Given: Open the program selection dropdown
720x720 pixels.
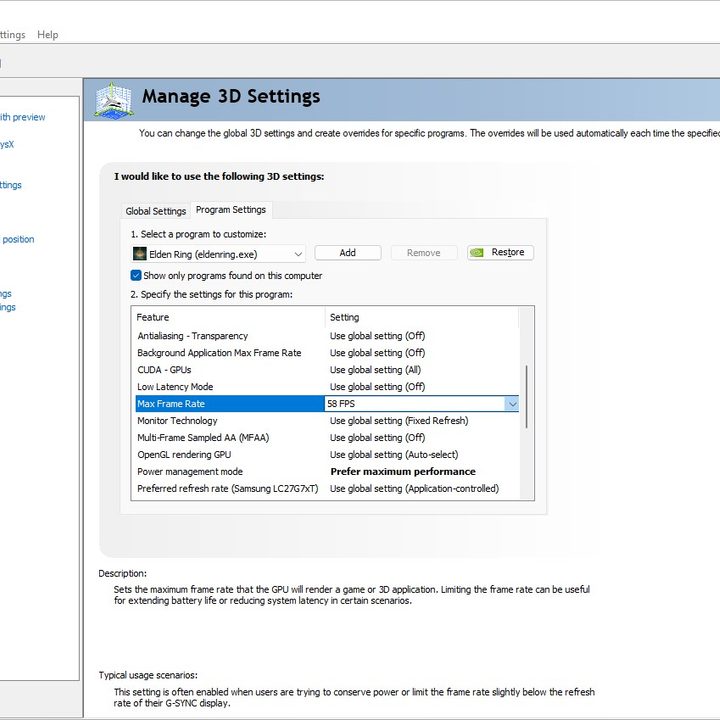Looking at the screenshot, I should [218, 254].
